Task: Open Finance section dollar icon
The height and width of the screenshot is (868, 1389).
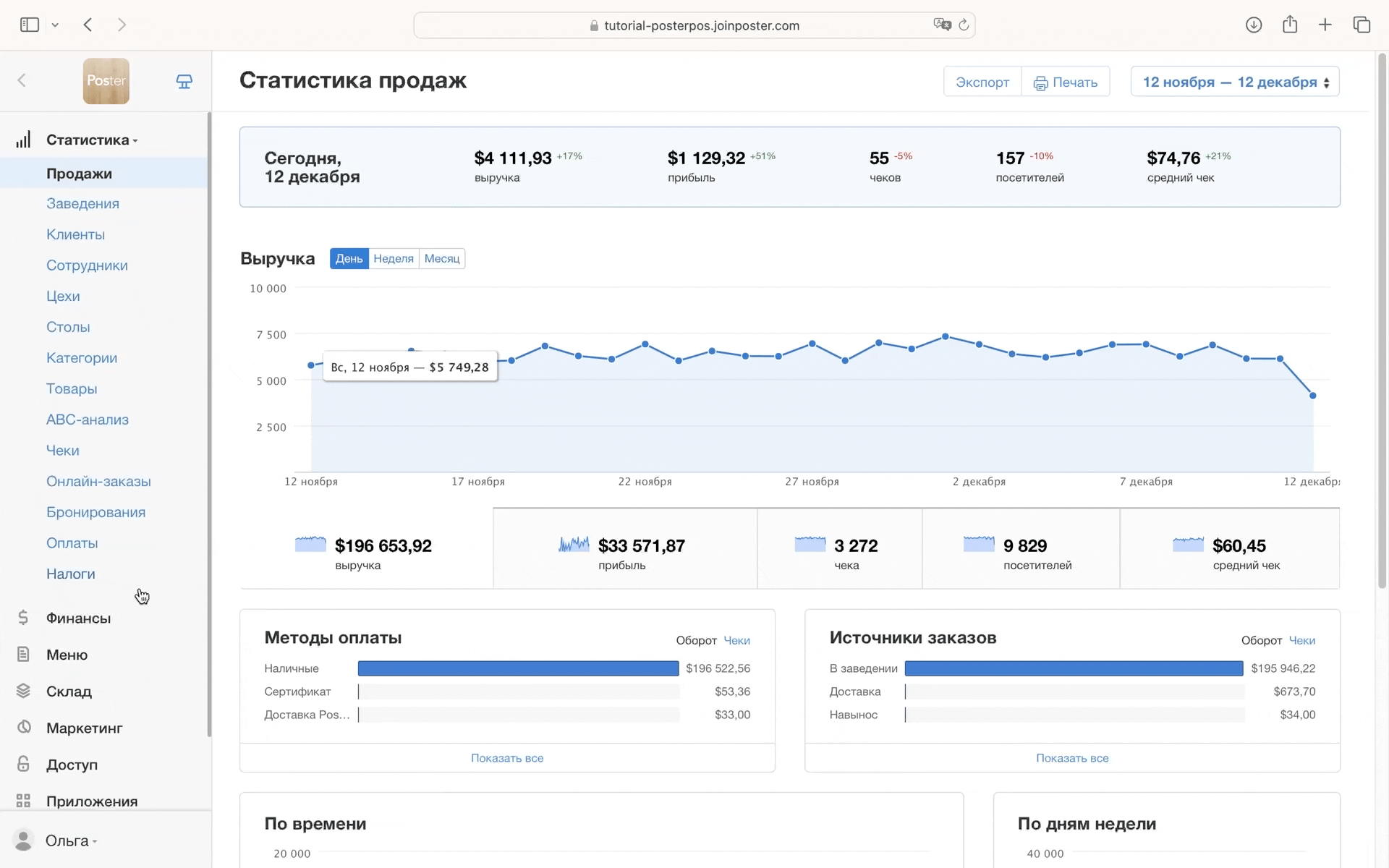Action: pyautogui.click(x=23, y=618)
